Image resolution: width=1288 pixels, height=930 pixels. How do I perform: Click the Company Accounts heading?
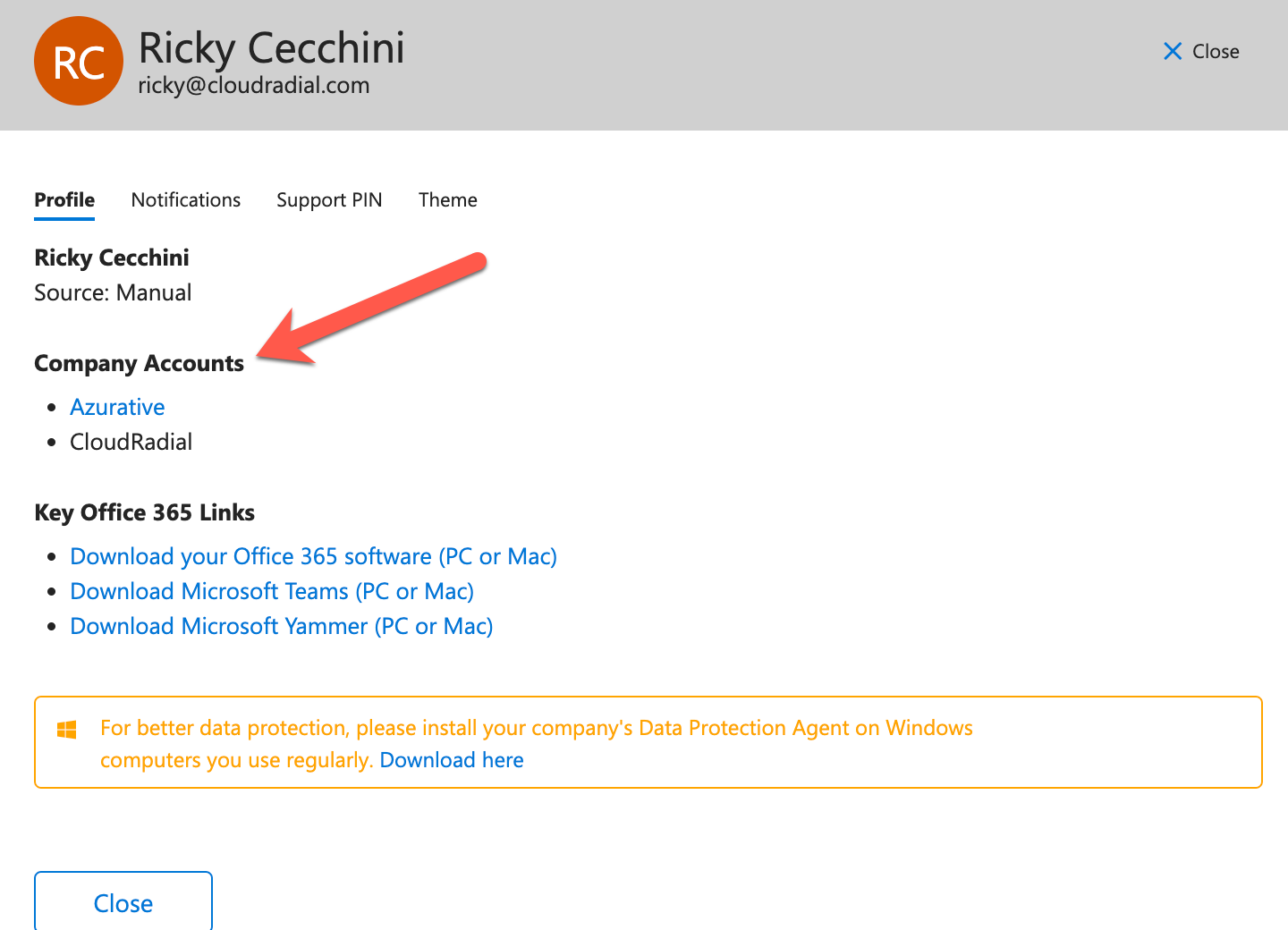tap(139, 363)
